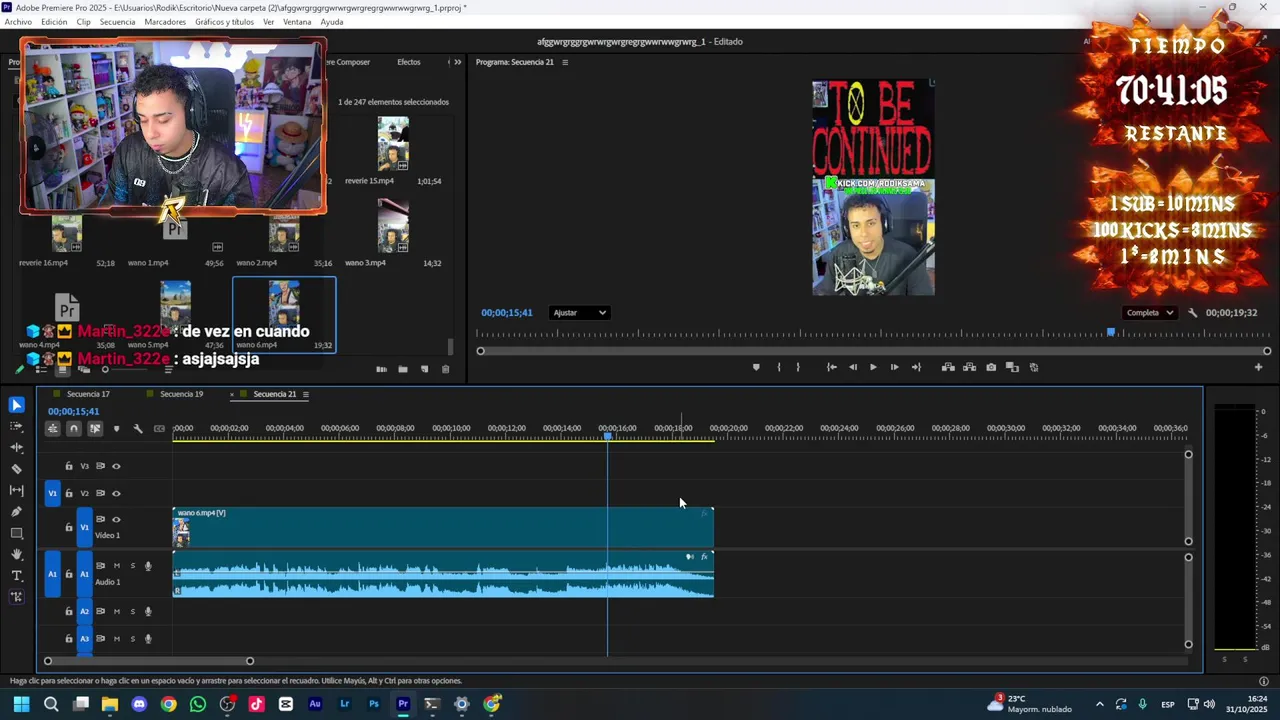Open Secuencia 21 timeline tab menu
The height and width of the screenshot is (720, 1280).
[305, 394]
